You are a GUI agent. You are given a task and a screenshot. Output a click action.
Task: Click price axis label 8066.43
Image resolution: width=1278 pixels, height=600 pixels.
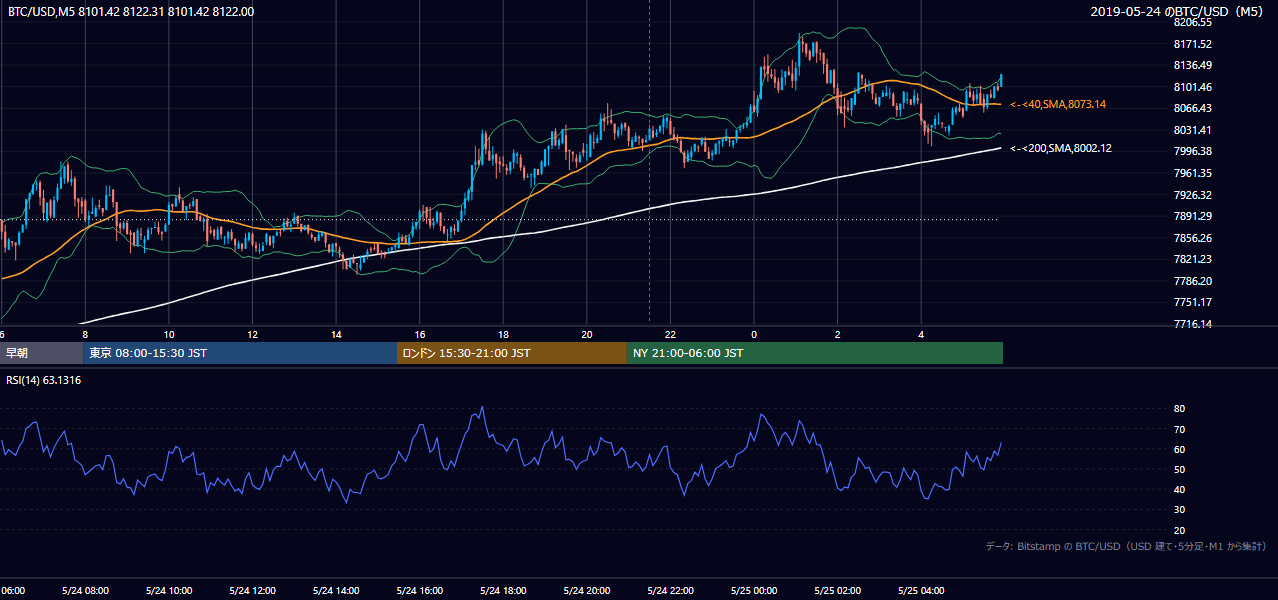[1193, 108]
